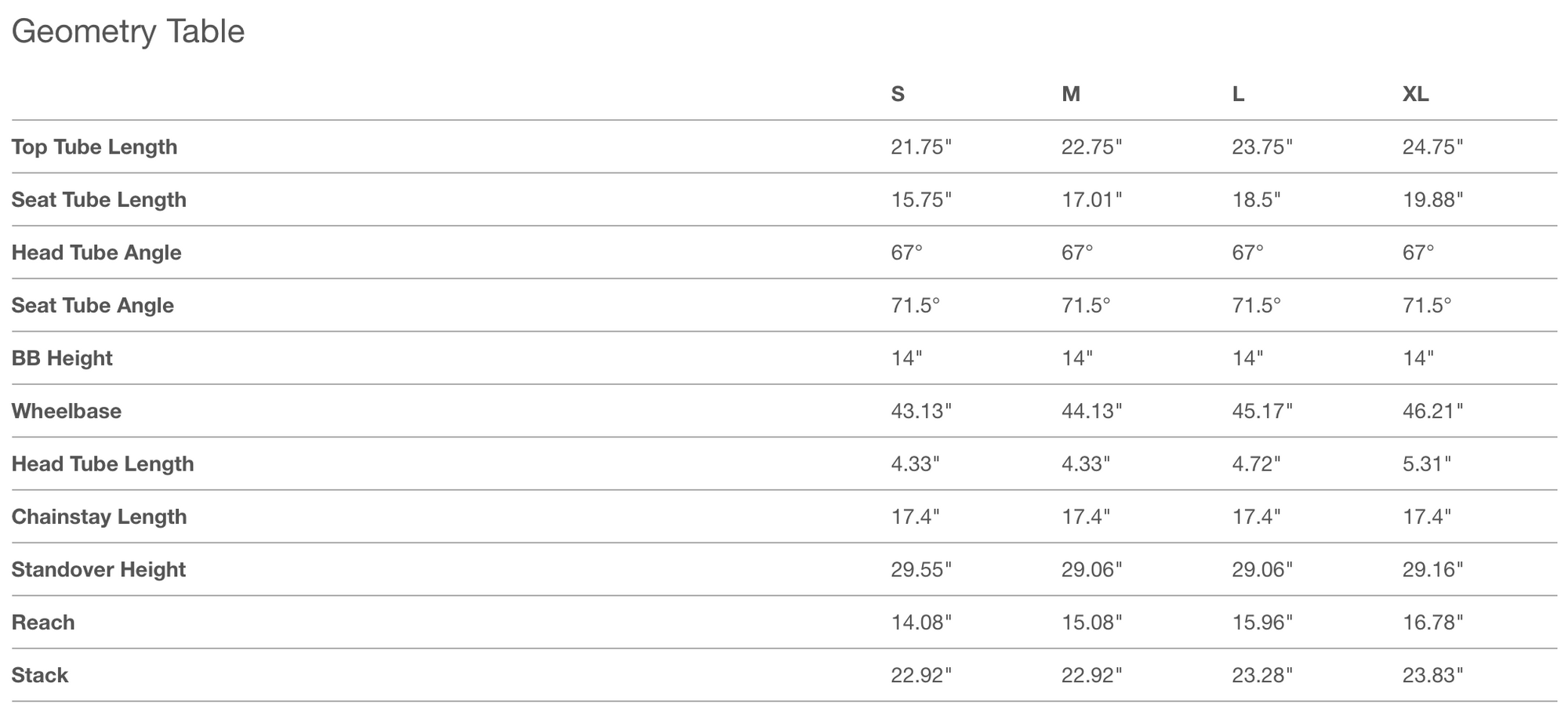Click the Seat Tube Angle row label

(93, 305)
